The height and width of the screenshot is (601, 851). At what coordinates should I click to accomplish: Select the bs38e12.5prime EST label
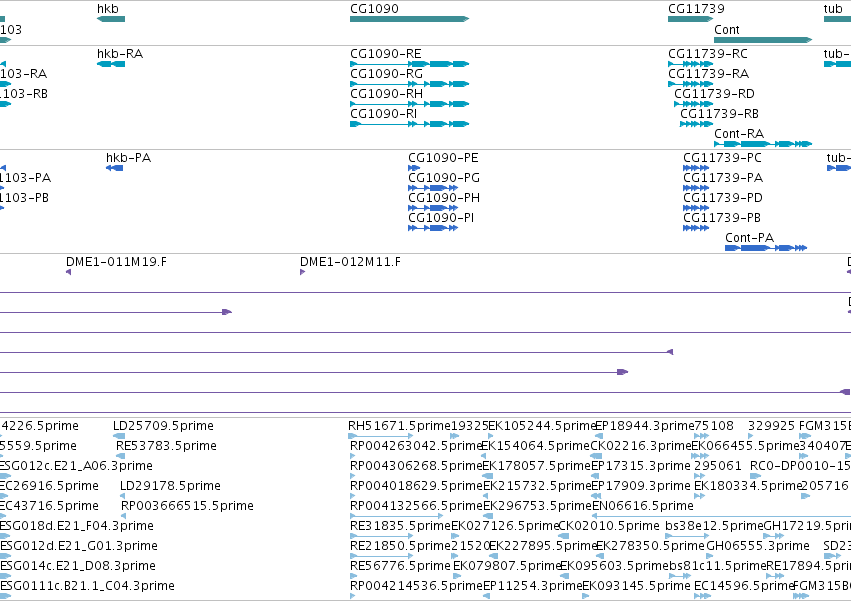point(714,526)
